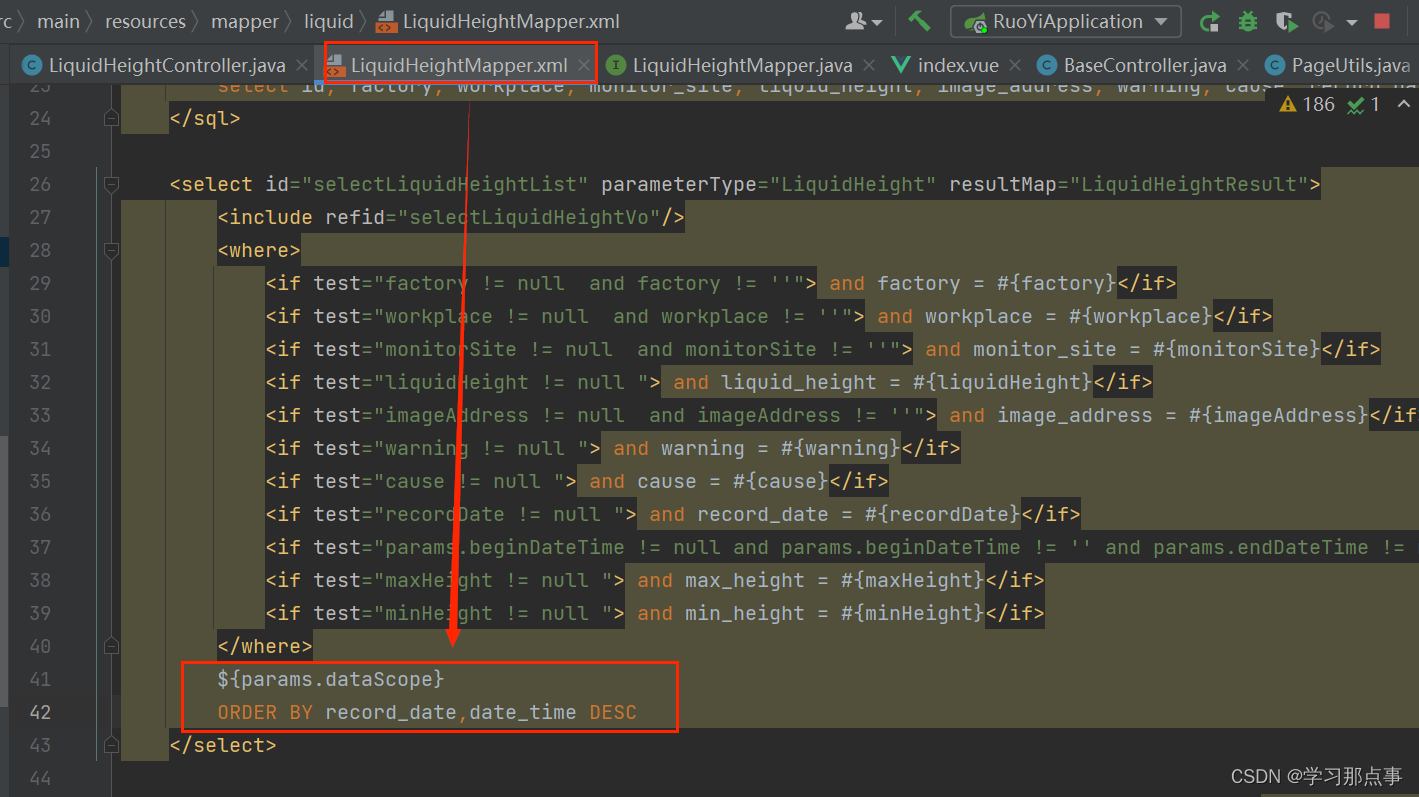Image resolution: width=1419 pixels, height=797 pixels.
Task: Close the LiquidHeightMapper.java tab
Action: pyautogui.click(x=869, y=66)
